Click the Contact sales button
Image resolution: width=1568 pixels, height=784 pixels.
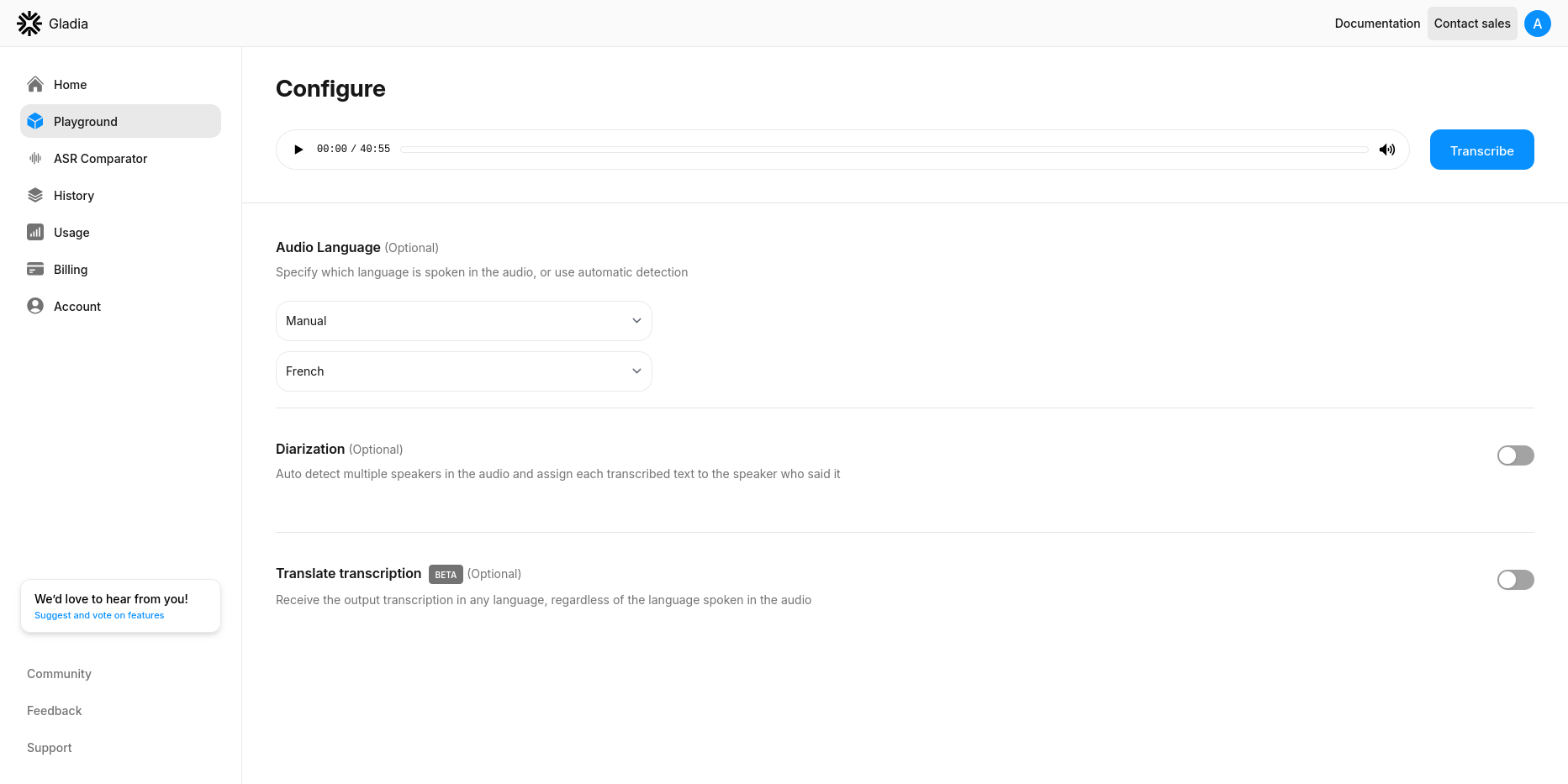click(1471, 24)
